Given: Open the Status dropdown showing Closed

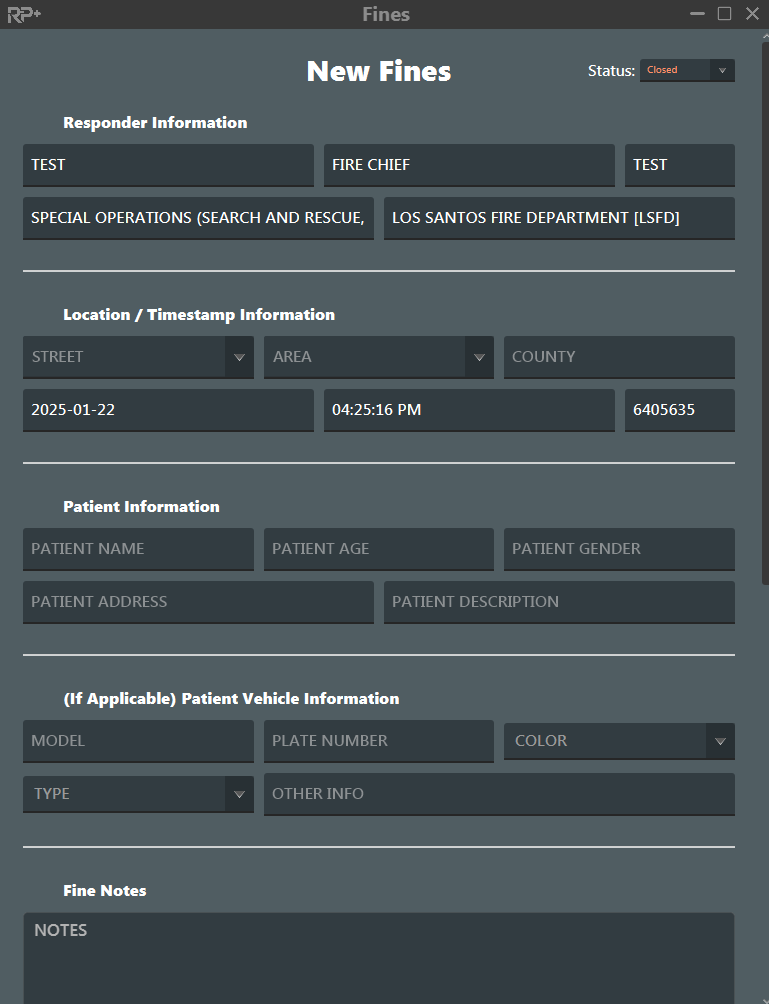Looking at the screenshot, I should 686,70.
